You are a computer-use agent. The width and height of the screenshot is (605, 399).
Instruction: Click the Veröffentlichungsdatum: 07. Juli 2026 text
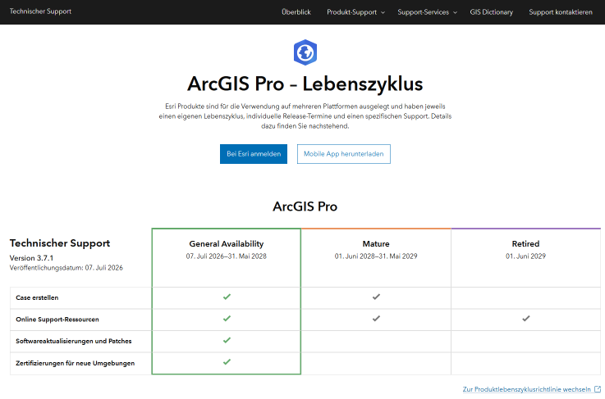pyautogui.click(x=66, y=268)
